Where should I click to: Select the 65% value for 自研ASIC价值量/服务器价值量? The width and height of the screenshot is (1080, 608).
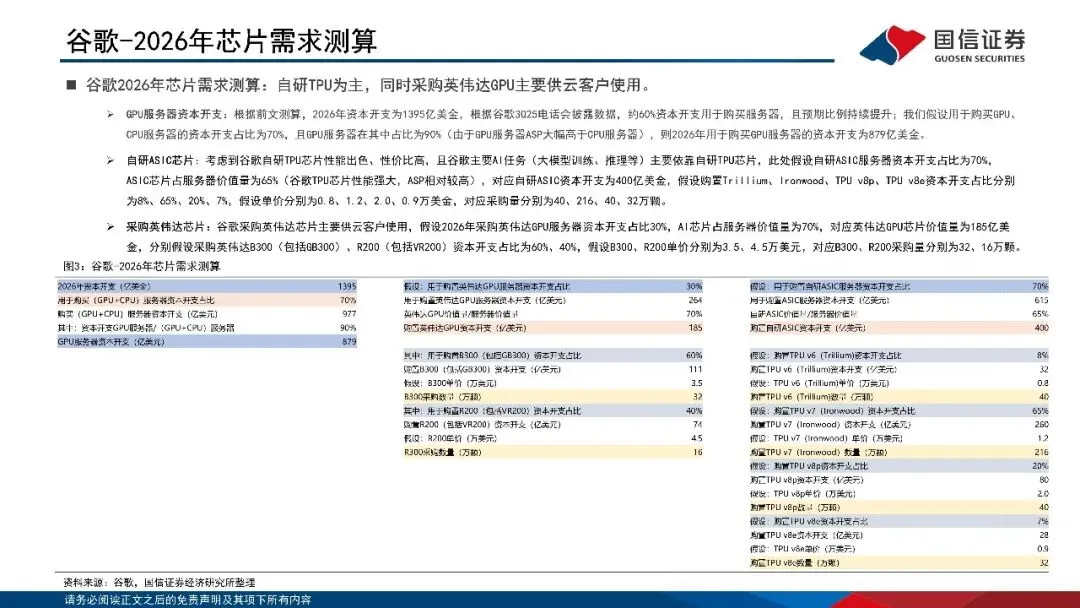click(x=1040, y=314)
